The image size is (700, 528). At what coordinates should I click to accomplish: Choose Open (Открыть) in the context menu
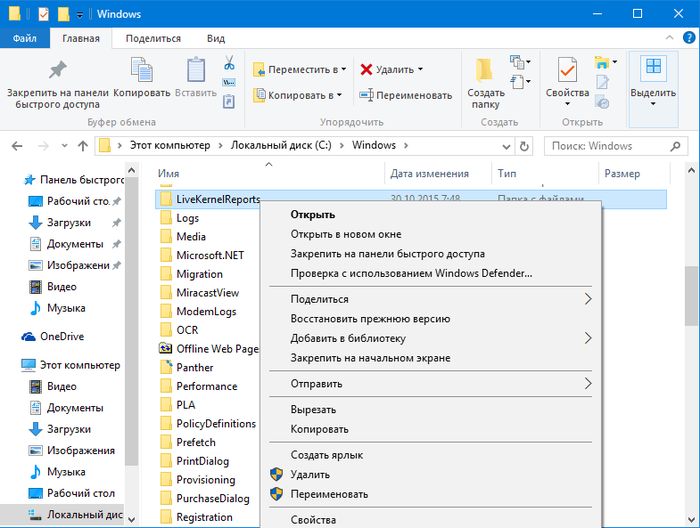coord(312,214)
